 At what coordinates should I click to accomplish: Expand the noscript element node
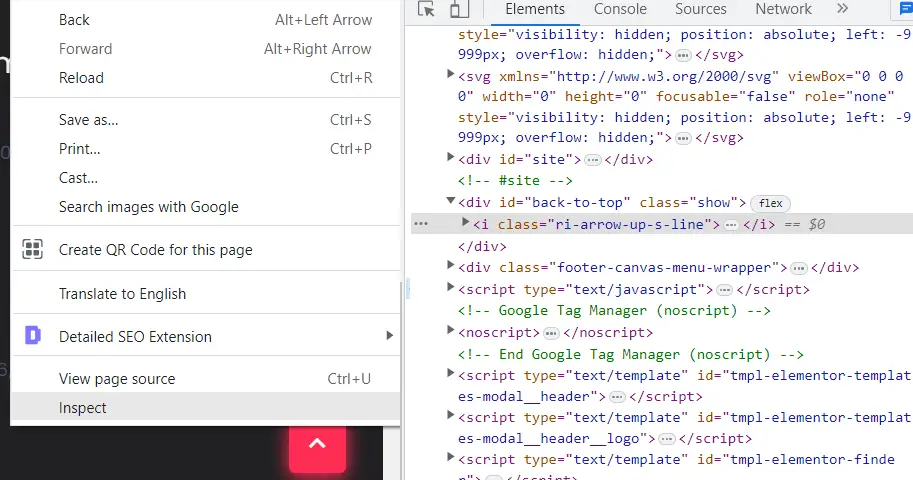coord(450,333)
